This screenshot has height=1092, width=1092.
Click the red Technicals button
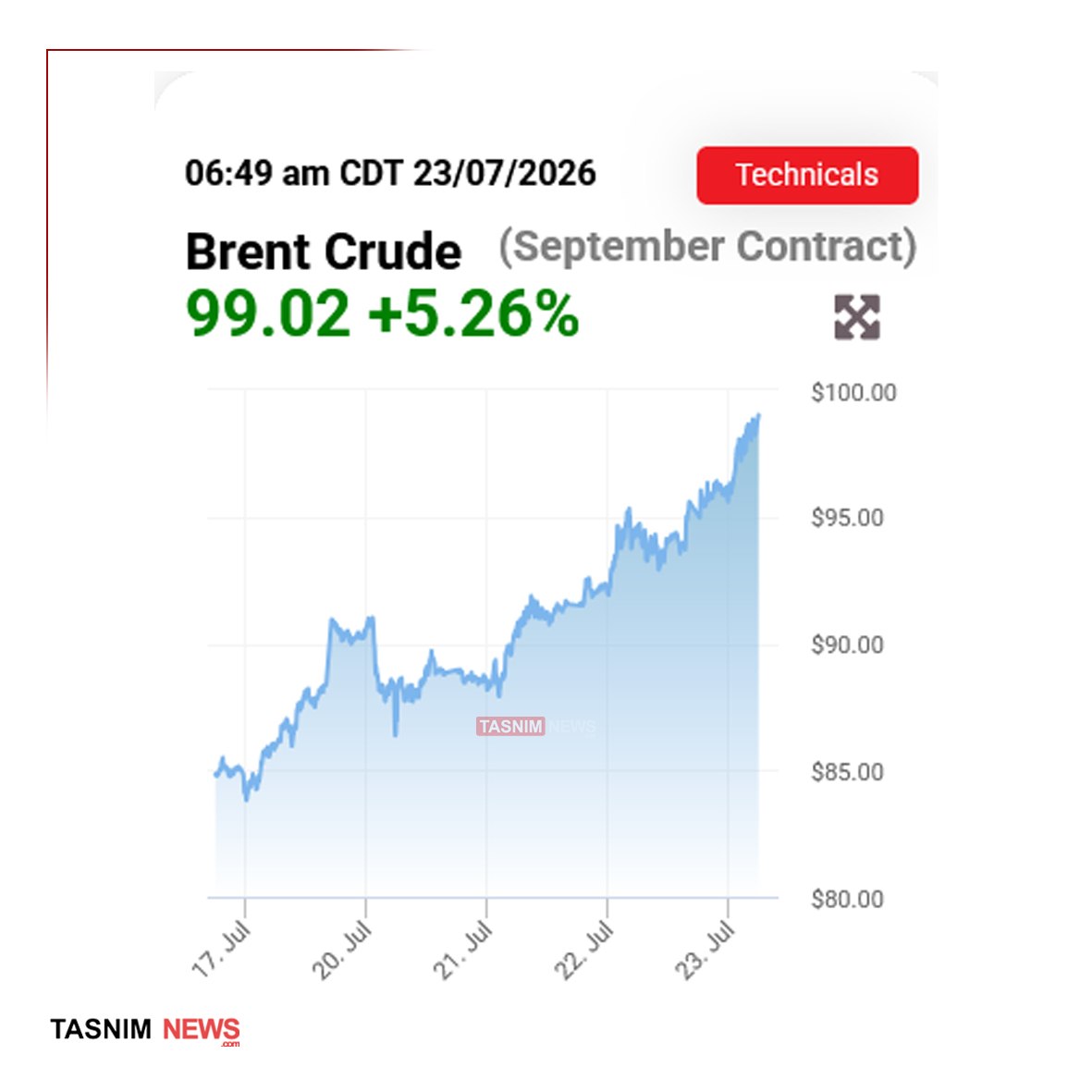pos(807,175)
